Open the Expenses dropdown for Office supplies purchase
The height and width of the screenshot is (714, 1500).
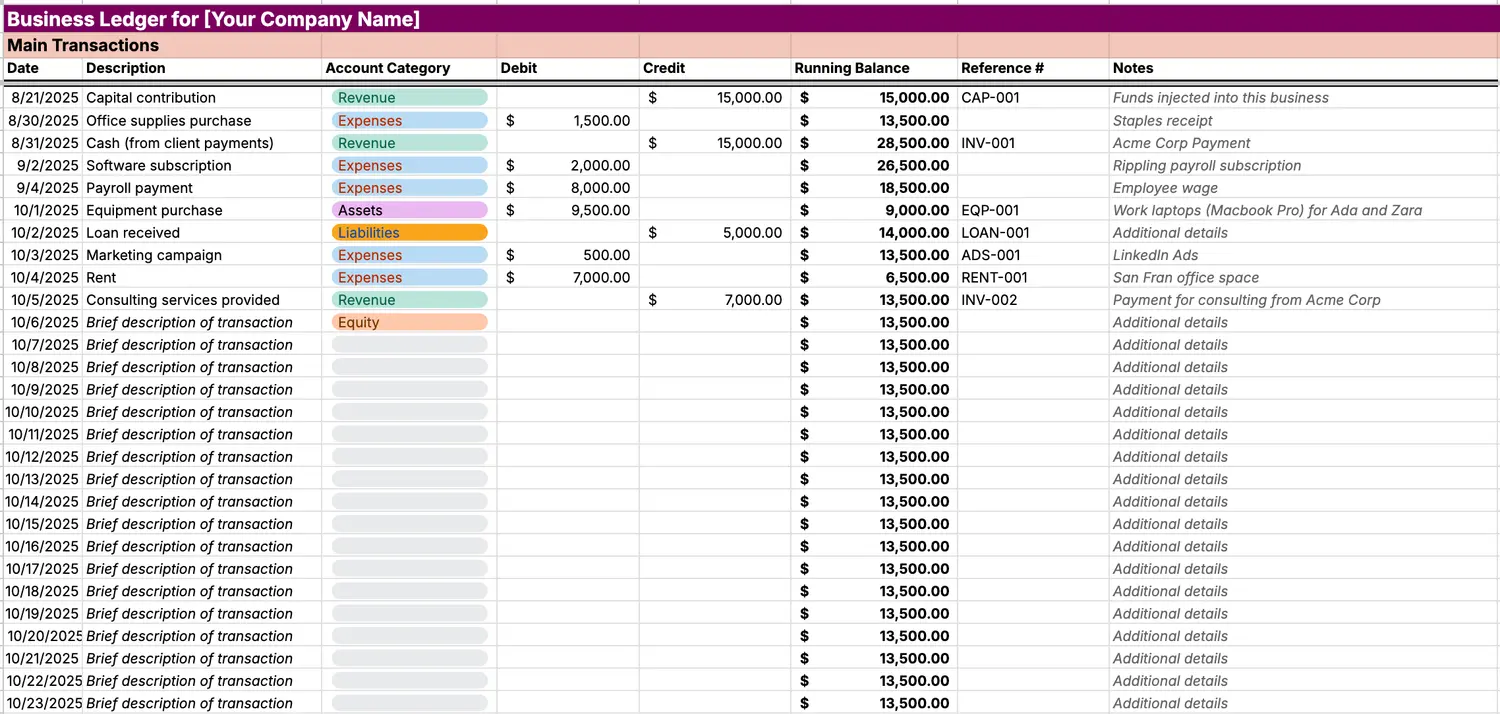(409, 120)
